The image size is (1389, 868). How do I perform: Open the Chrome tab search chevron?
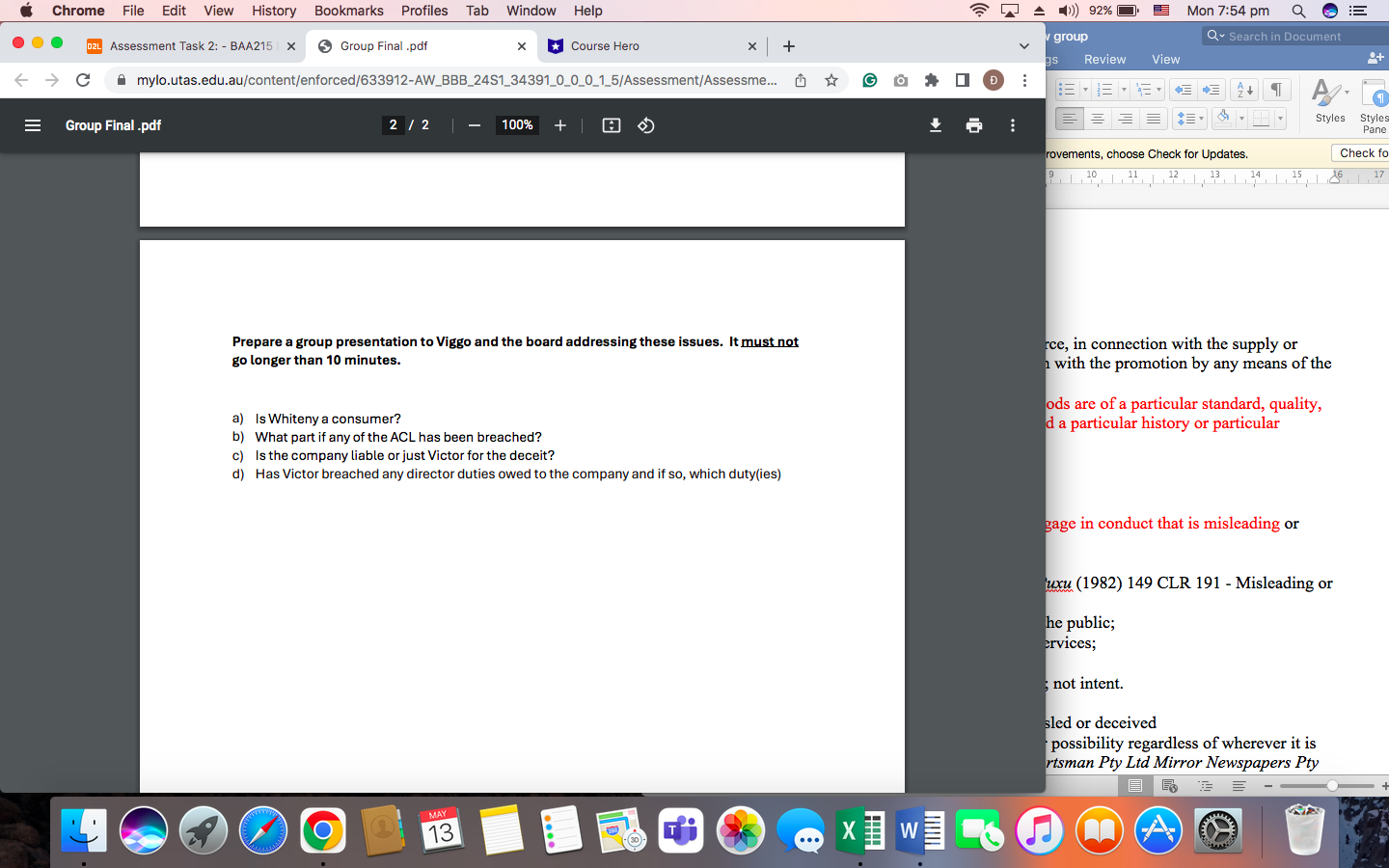(1024, 45)
